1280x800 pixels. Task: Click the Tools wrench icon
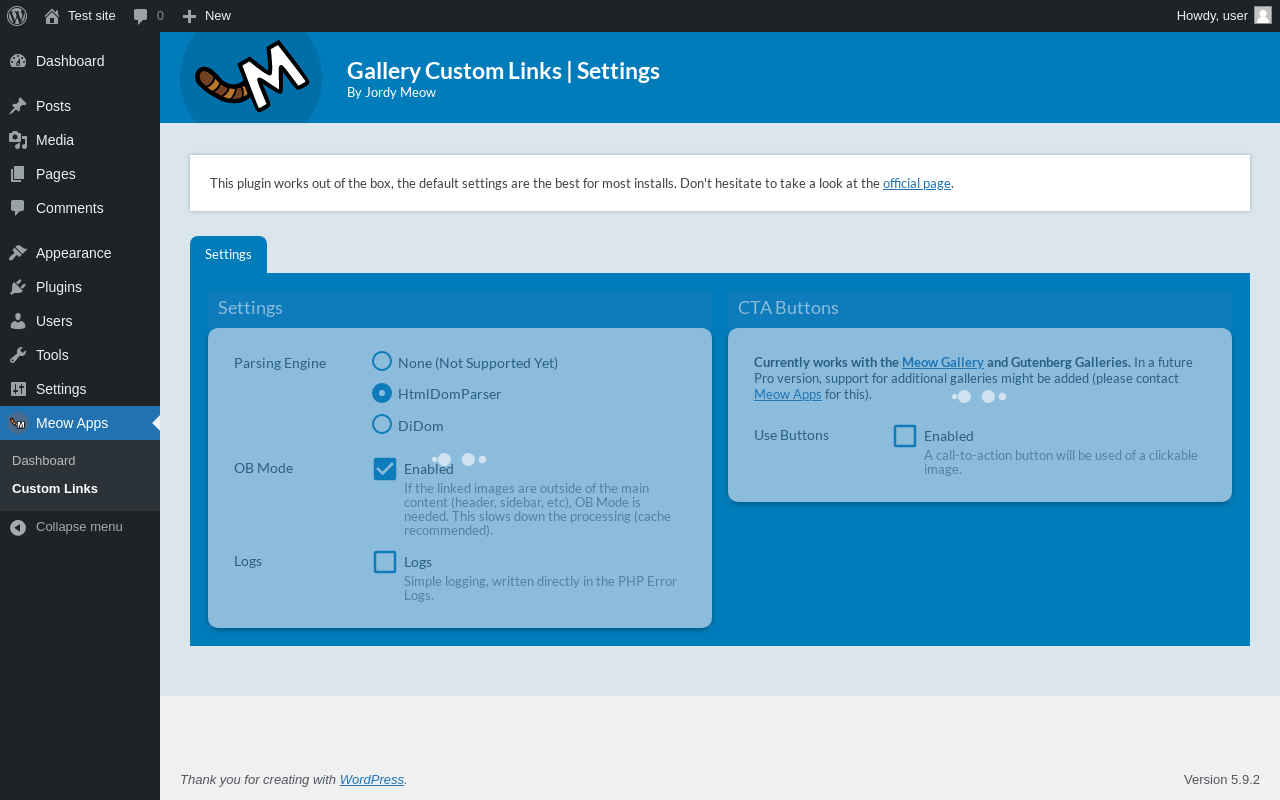(x=18, y=355)
